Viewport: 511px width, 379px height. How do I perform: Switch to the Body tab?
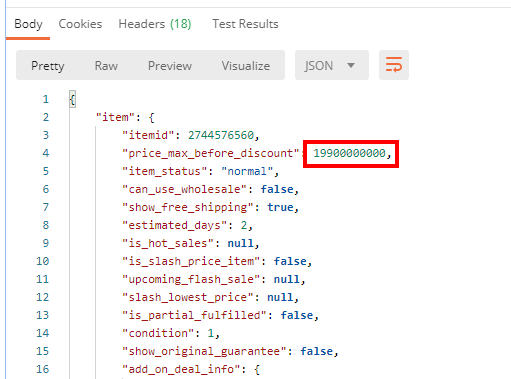click(28, 24)
